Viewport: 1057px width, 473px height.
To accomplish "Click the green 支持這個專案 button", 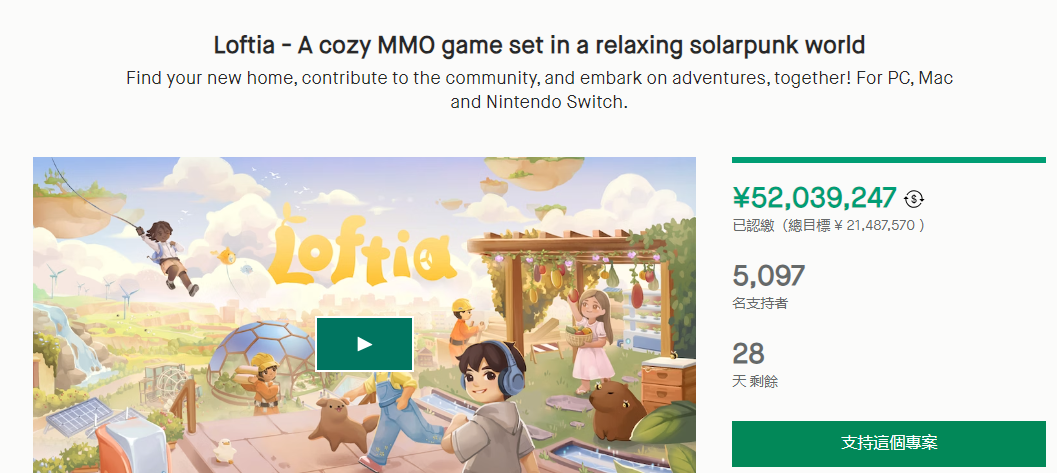I will click(x=888, y=443).
